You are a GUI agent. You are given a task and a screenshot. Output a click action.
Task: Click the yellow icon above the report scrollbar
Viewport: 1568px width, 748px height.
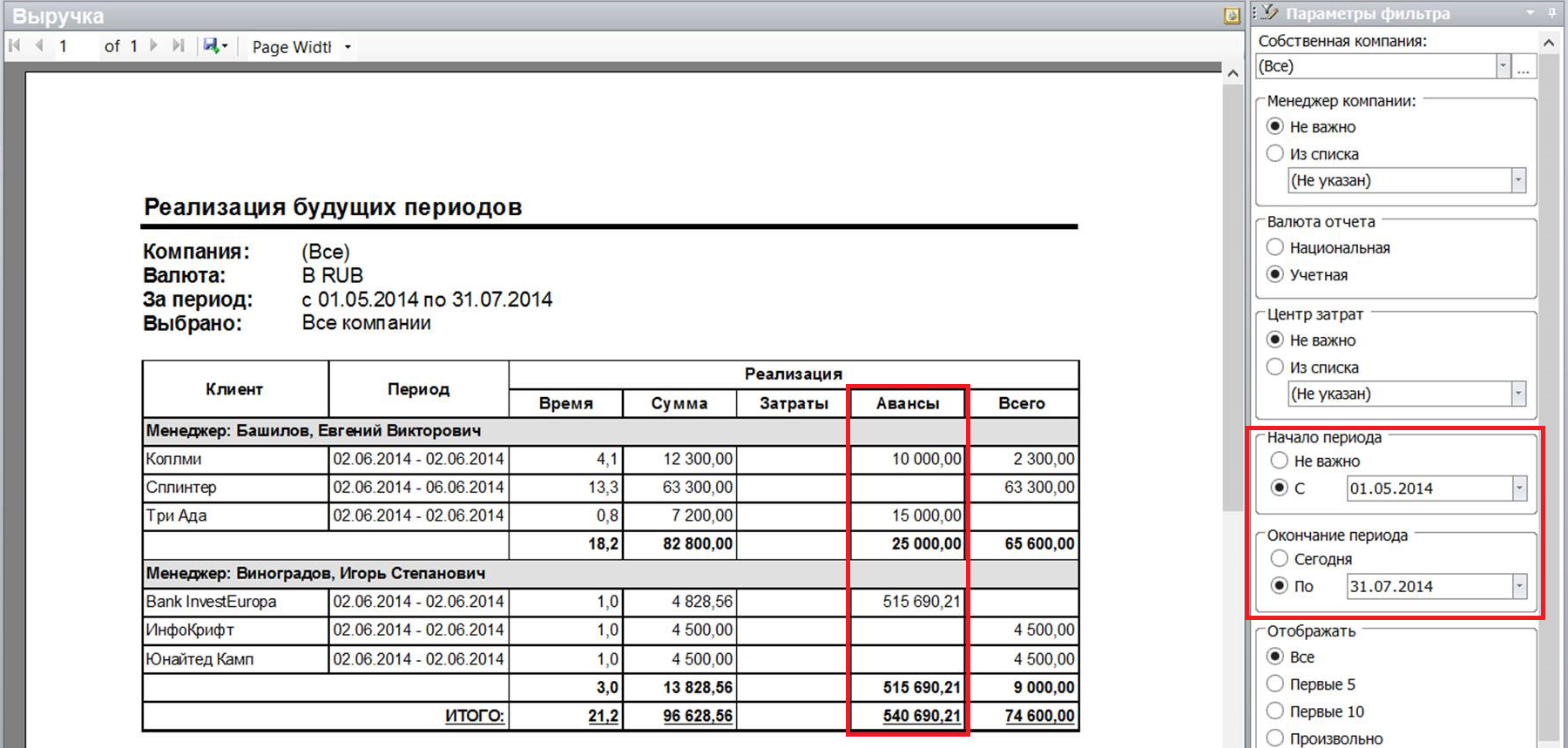point(1232,16)
